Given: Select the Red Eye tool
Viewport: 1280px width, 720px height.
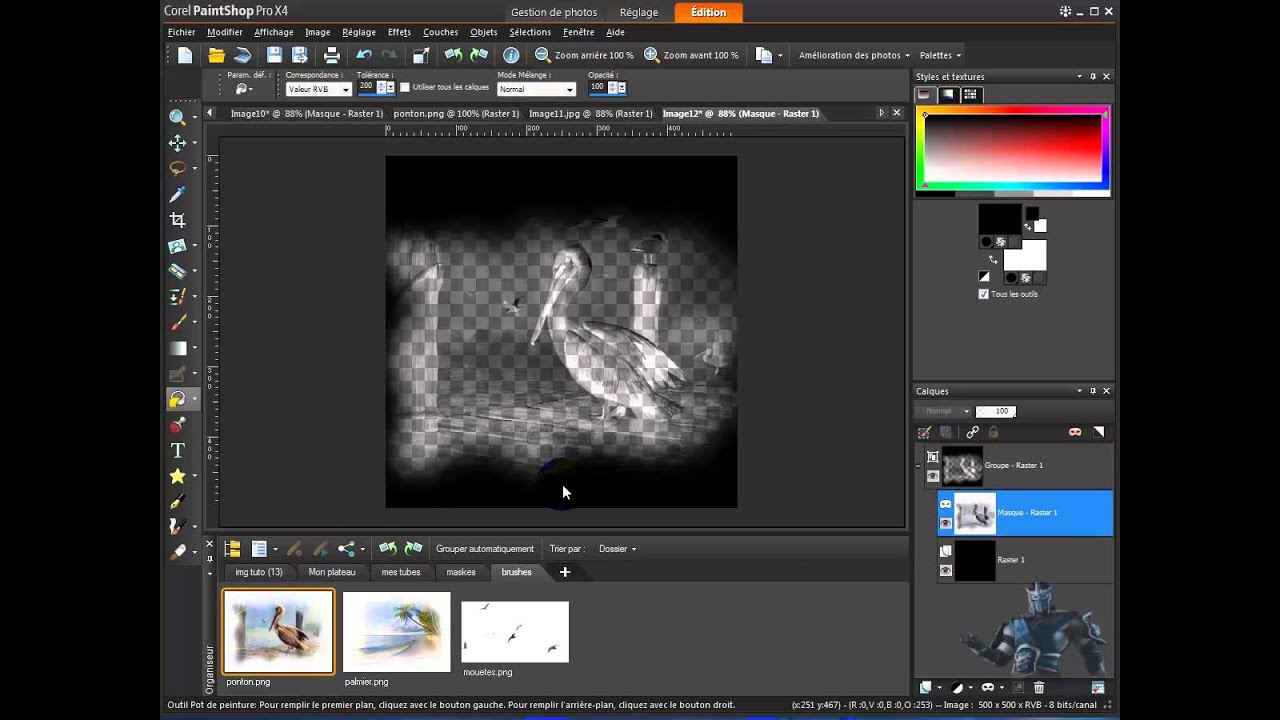Looking at the screenshot, I should tap(177, 425).
